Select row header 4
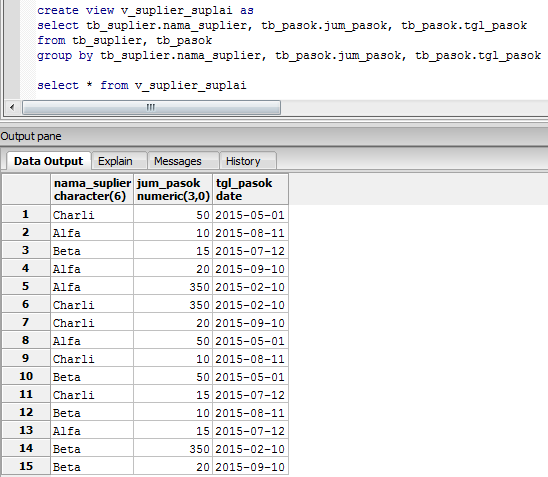 (x=26, y=268)
